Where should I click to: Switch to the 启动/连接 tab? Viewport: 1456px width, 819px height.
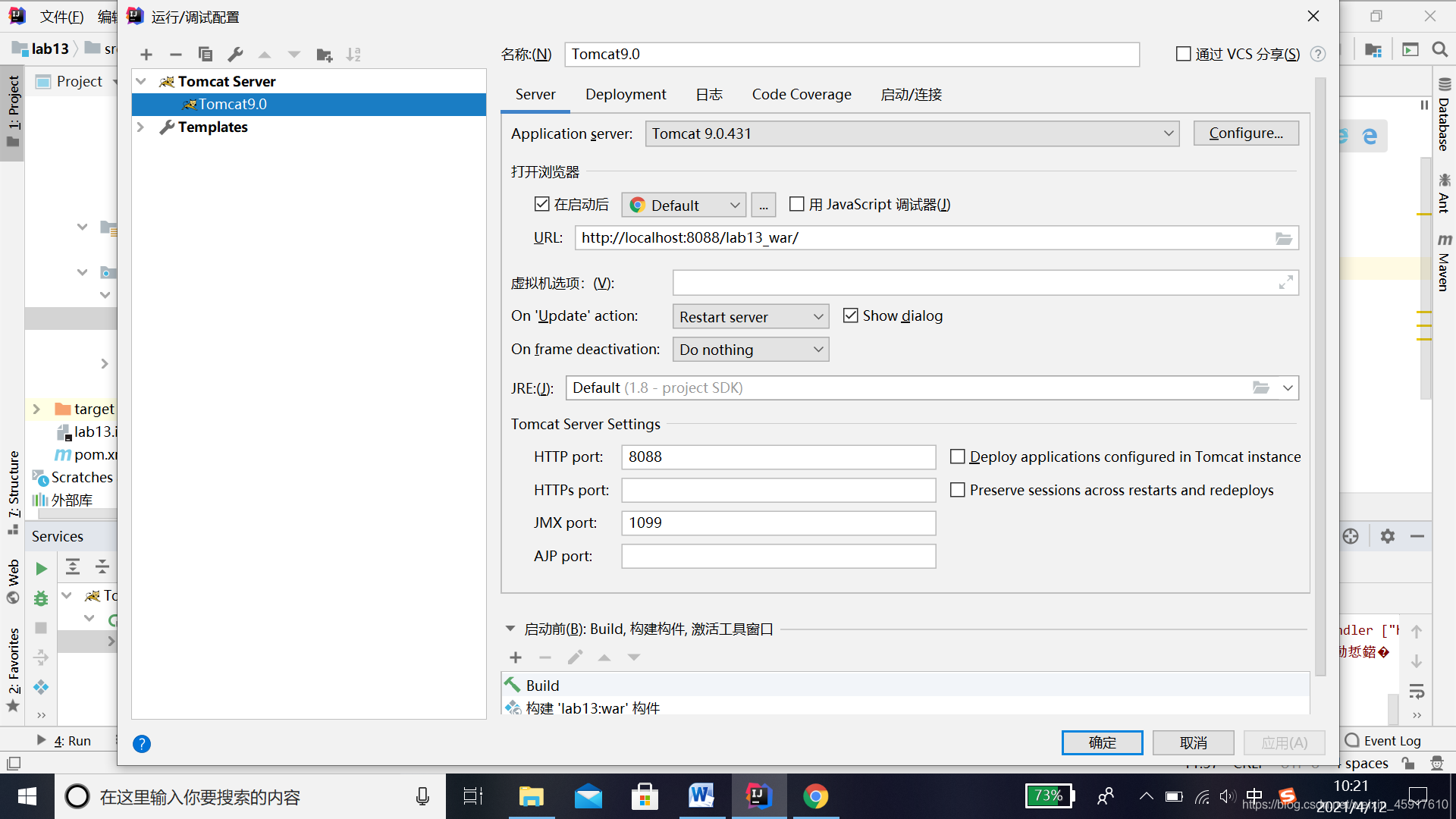(x=911, y=94)
